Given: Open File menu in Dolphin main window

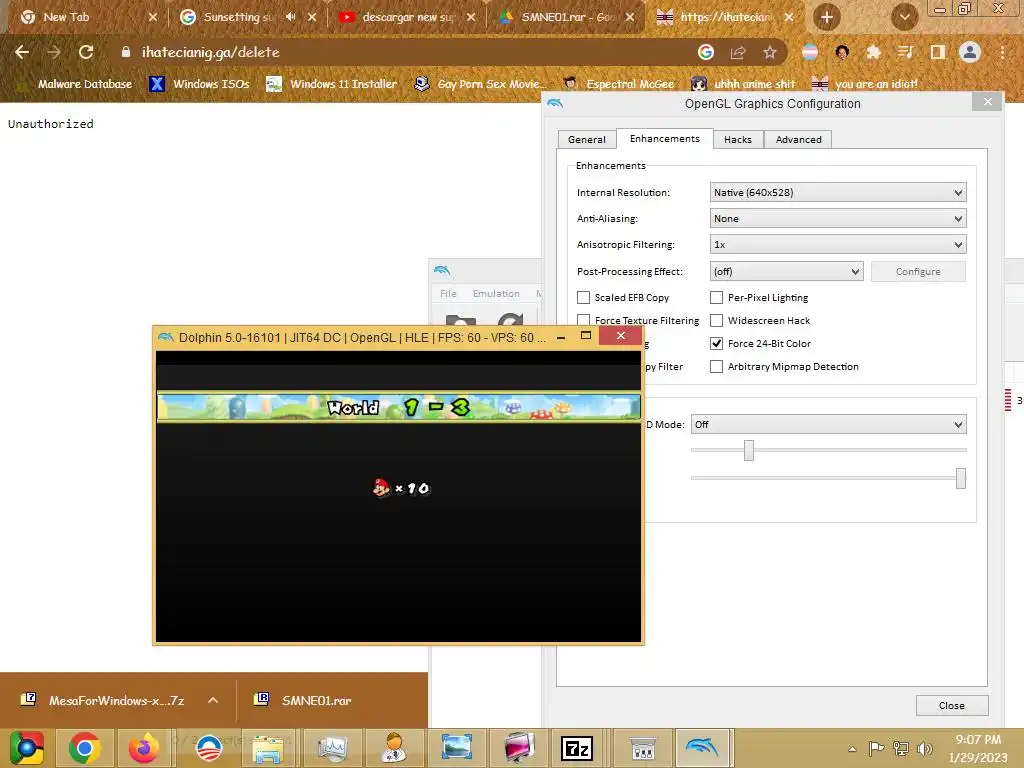Looking at the screenshot, I should point(448,294).
